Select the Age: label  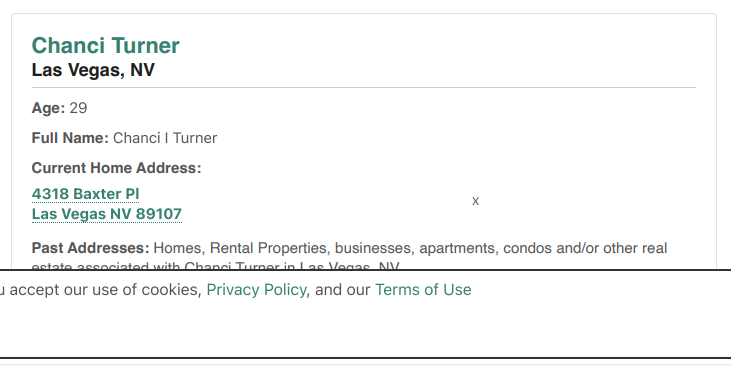tap(48, 108)
